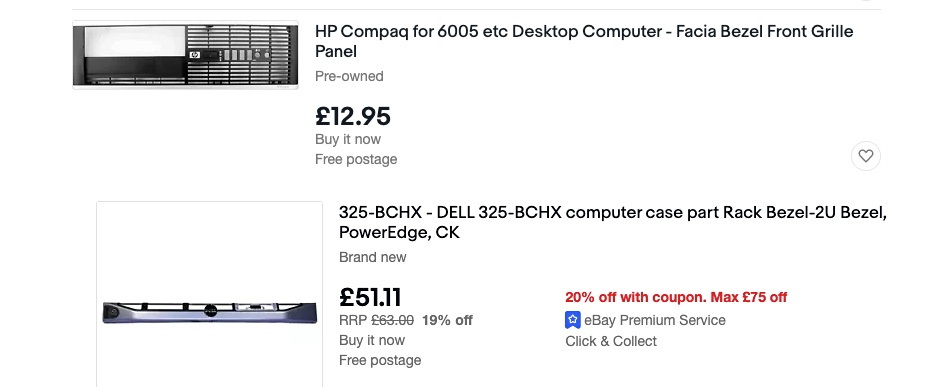950x387 pixels.
Task: Click Free postage on the HP Compaq listing
Action: [356, 159]
